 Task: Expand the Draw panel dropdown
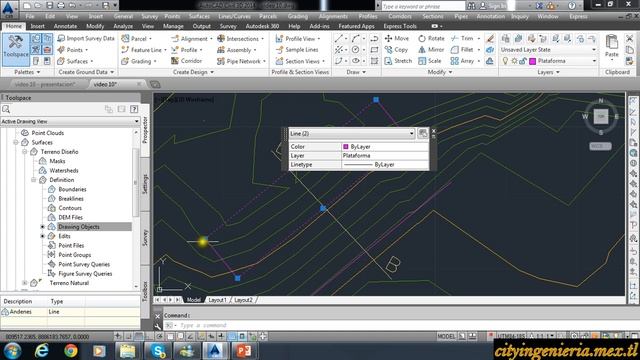click(356, 72)
